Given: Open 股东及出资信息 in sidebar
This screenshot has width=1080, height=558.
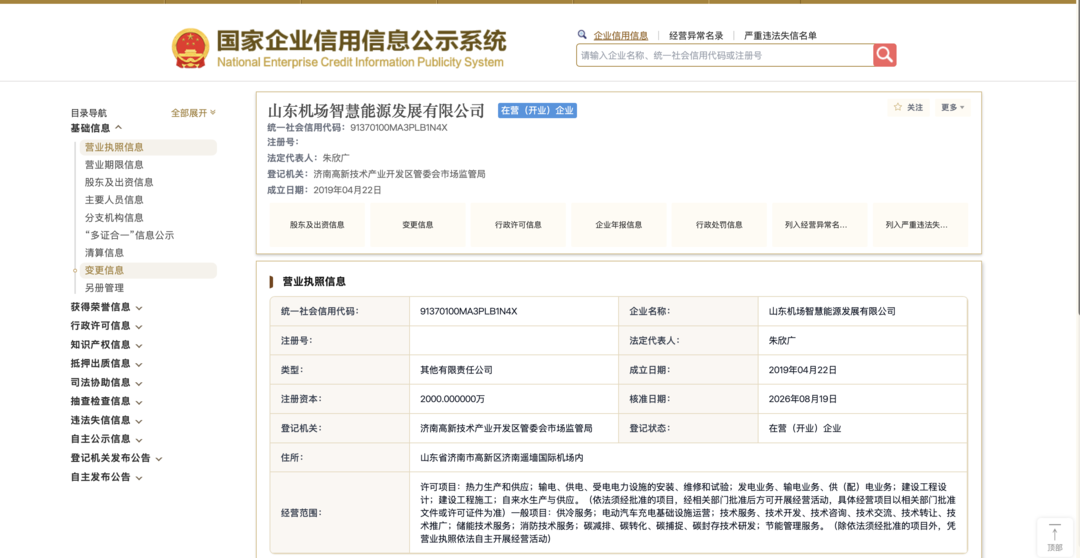Looking at the screenshot, I should pyautogui.click(x=119, y=183).
